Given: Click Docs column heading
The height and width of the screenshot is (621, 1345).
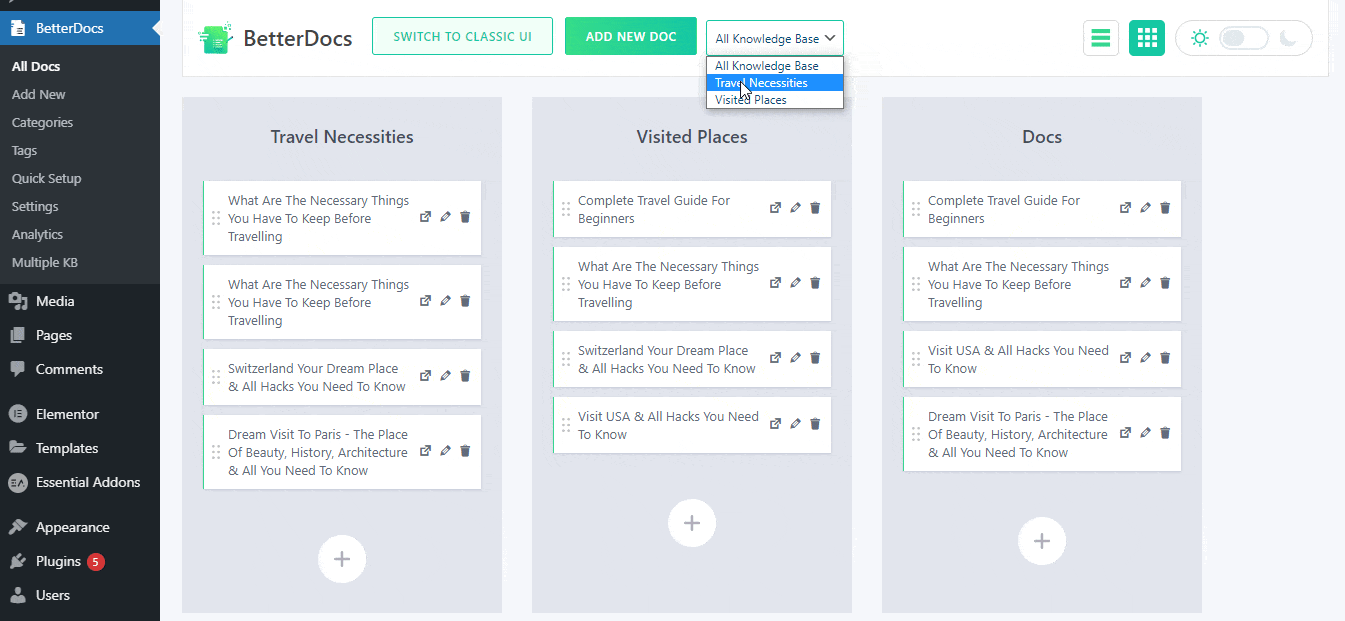Looking at the screenshot, I should pyautogui.click(x=1042, y=137).
